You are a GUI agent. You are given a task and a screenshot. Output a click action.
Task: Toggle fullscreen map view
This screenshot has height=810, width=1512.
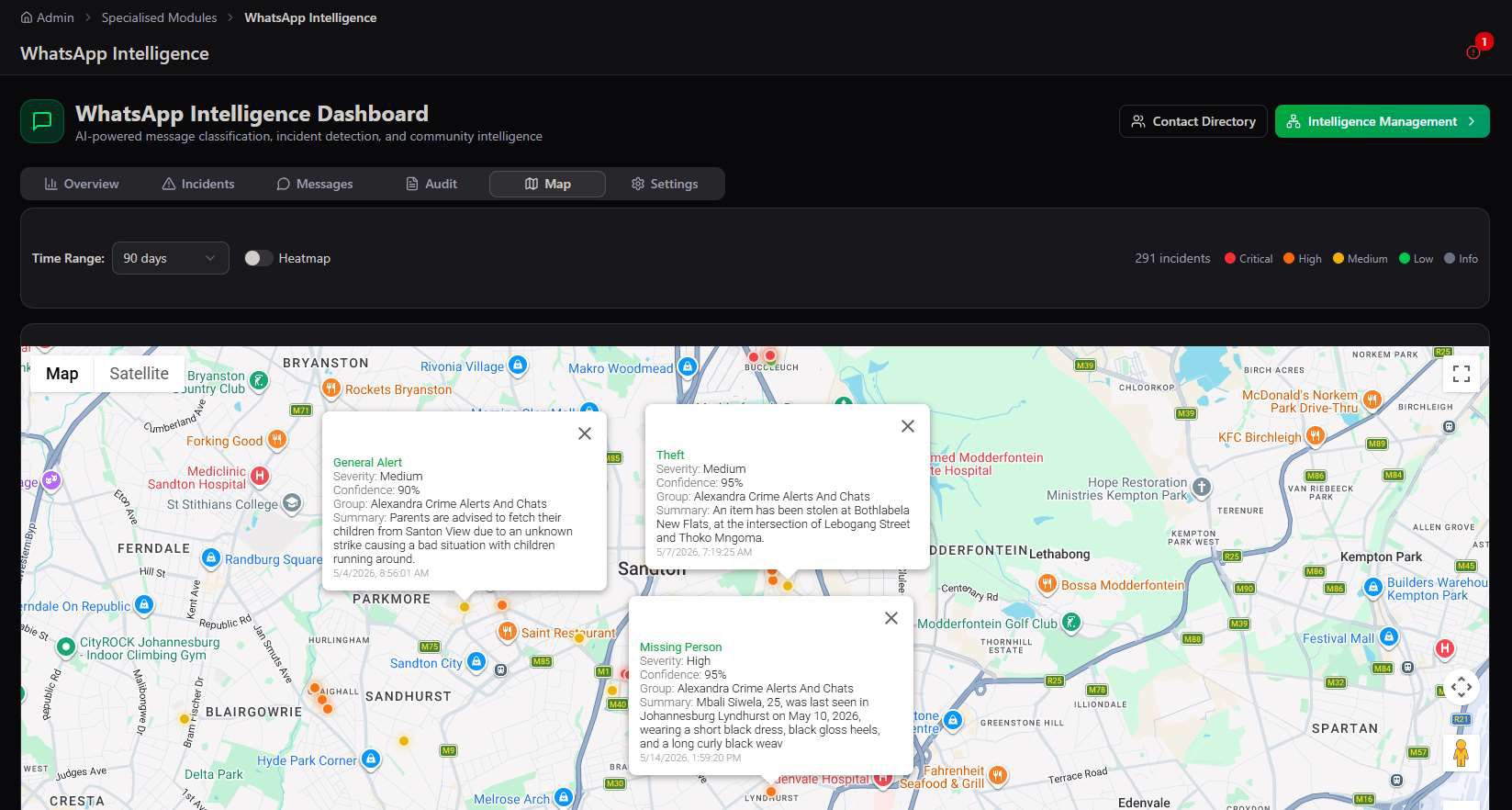tap(1462, 374)
